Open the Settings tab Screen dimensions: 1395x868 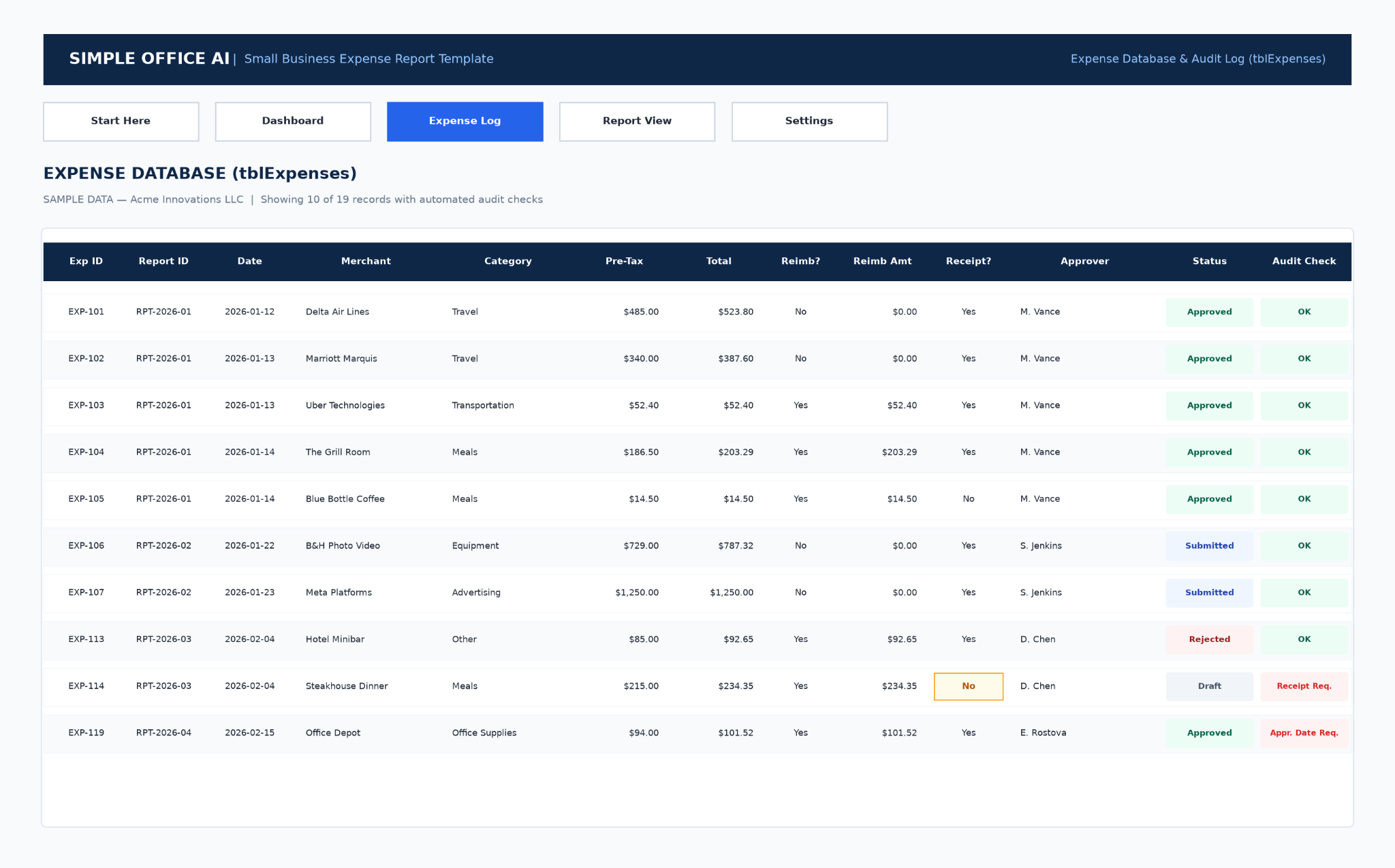click(x=809, y=121)
